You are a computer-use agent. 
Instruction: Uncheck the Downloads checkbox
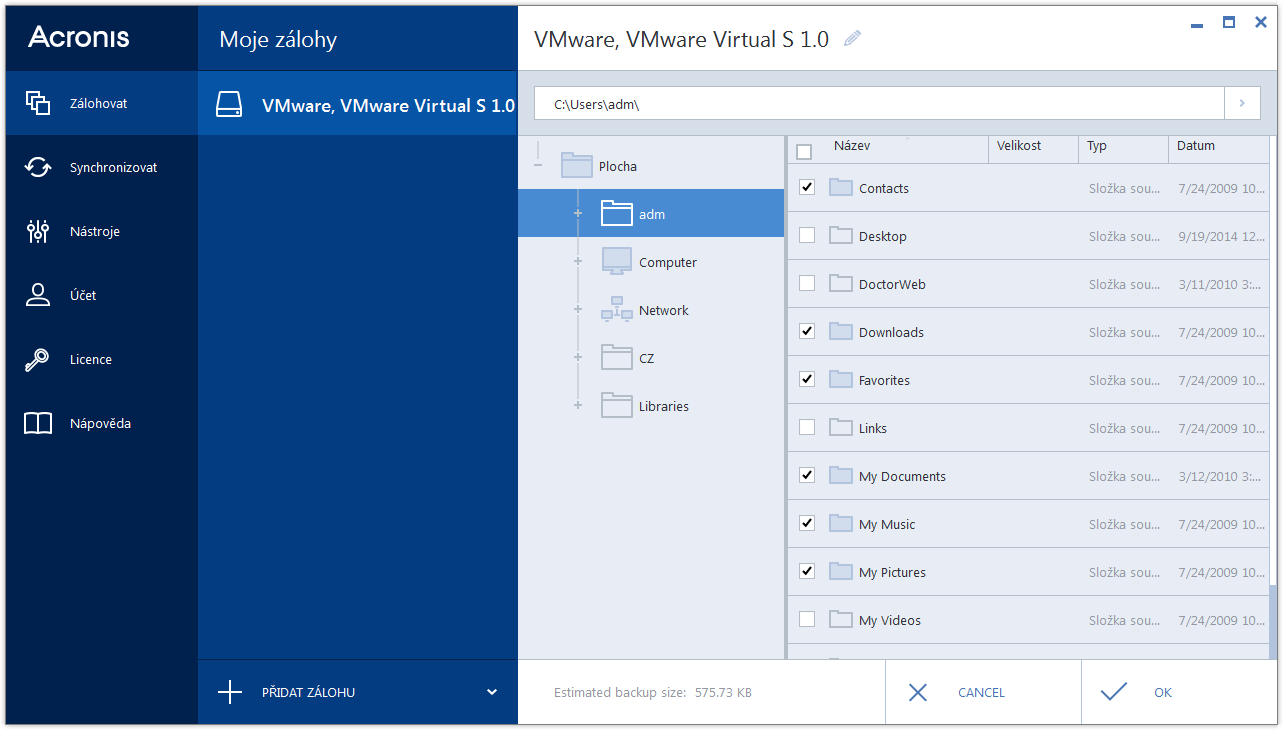[807, 331]
